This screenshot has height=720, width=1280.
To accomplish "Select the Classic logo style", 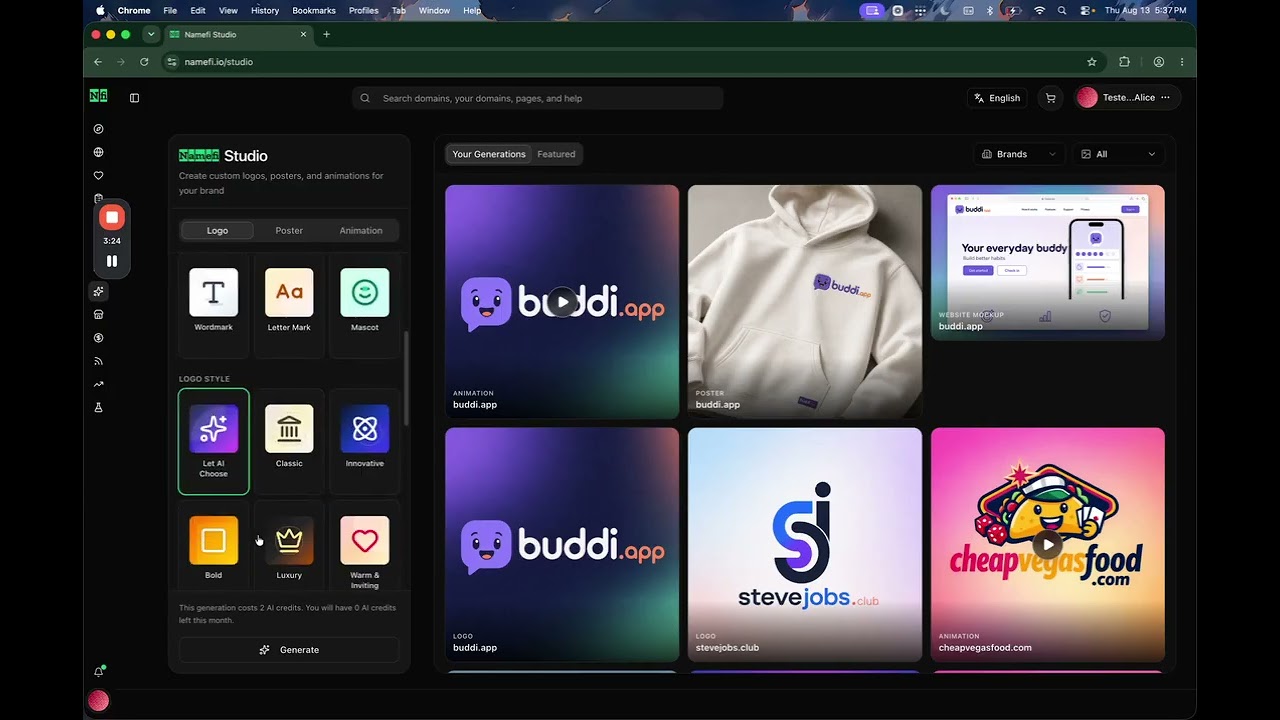I will [x=289, y=441].
